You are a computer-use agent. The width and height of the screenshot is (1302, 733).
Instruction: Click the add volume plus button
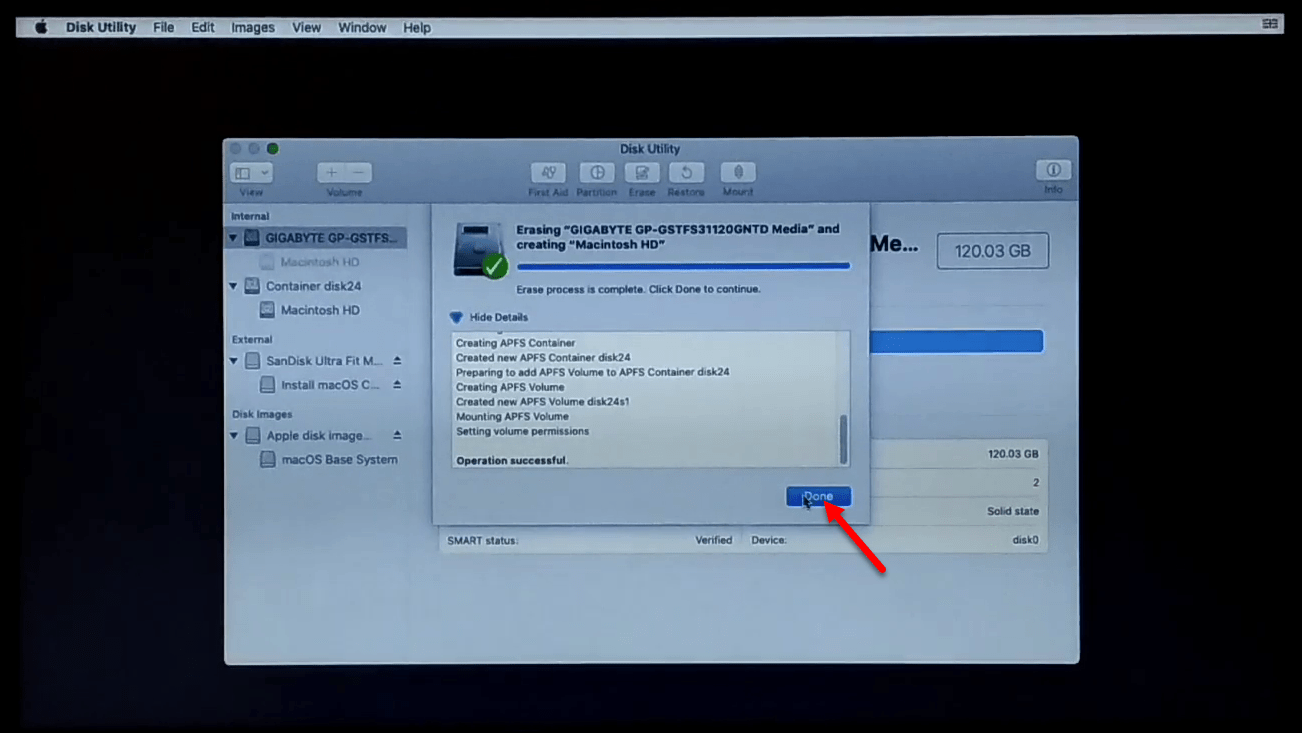331,173
